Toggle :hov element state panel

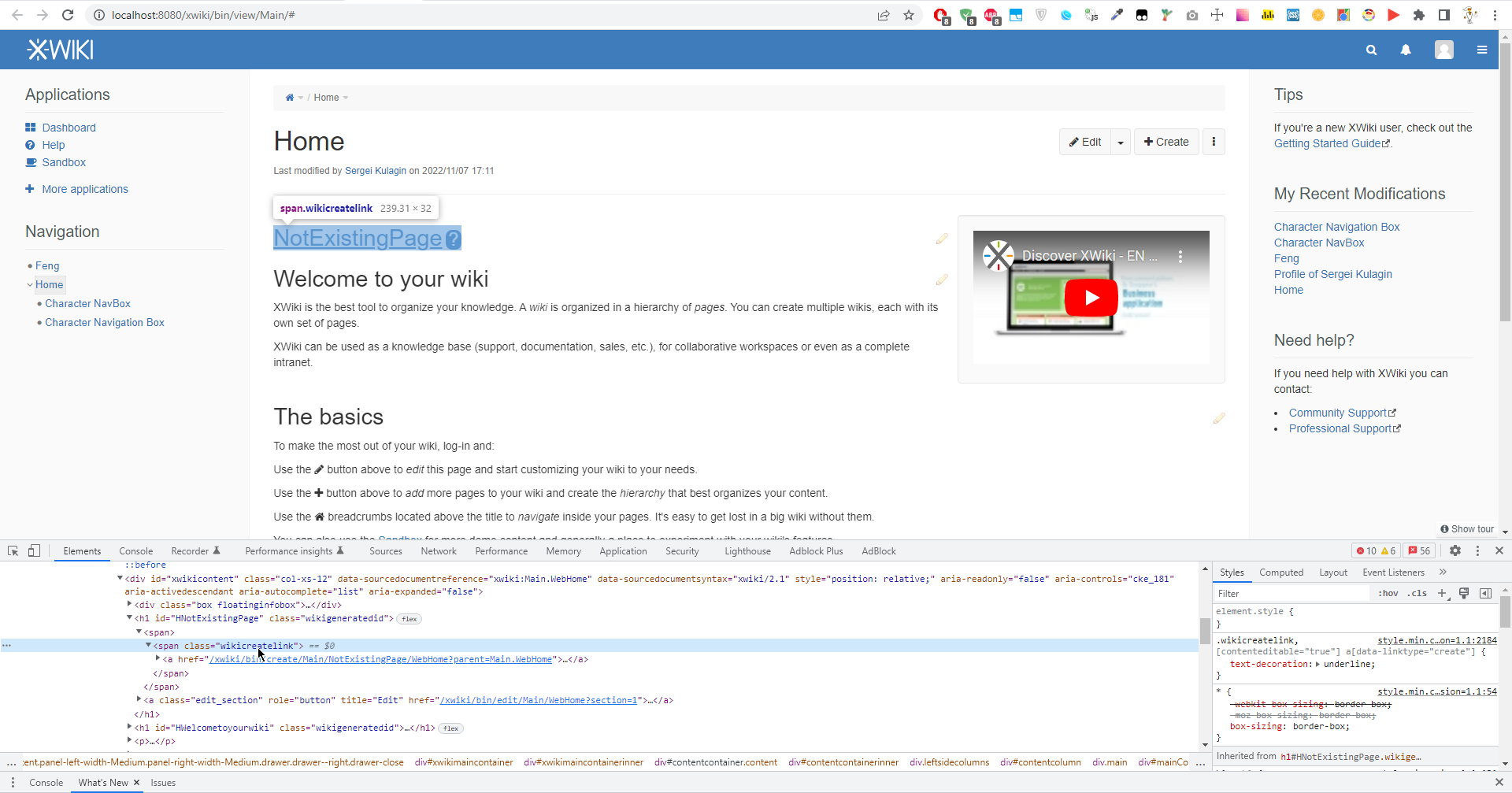pos(1388,593)
